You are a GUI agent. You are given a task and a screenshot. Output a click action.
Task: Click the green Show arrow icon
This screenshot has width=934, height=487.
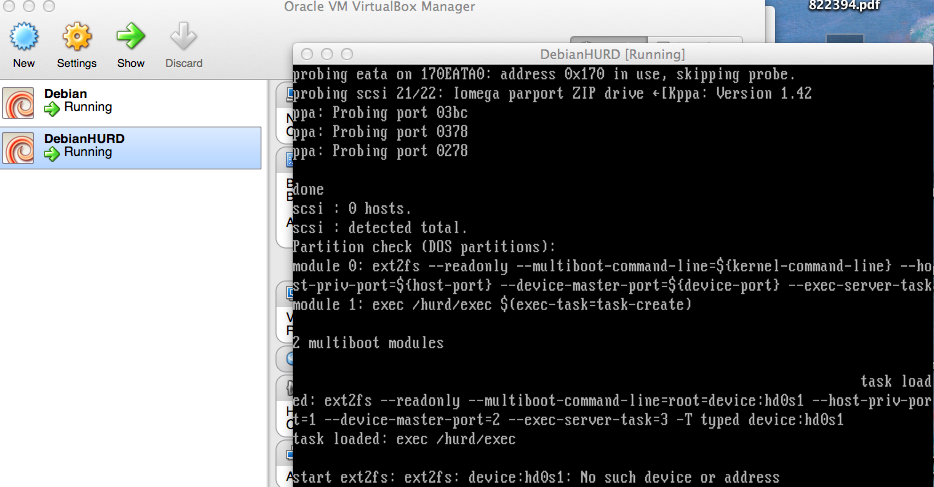coord(130,36)
